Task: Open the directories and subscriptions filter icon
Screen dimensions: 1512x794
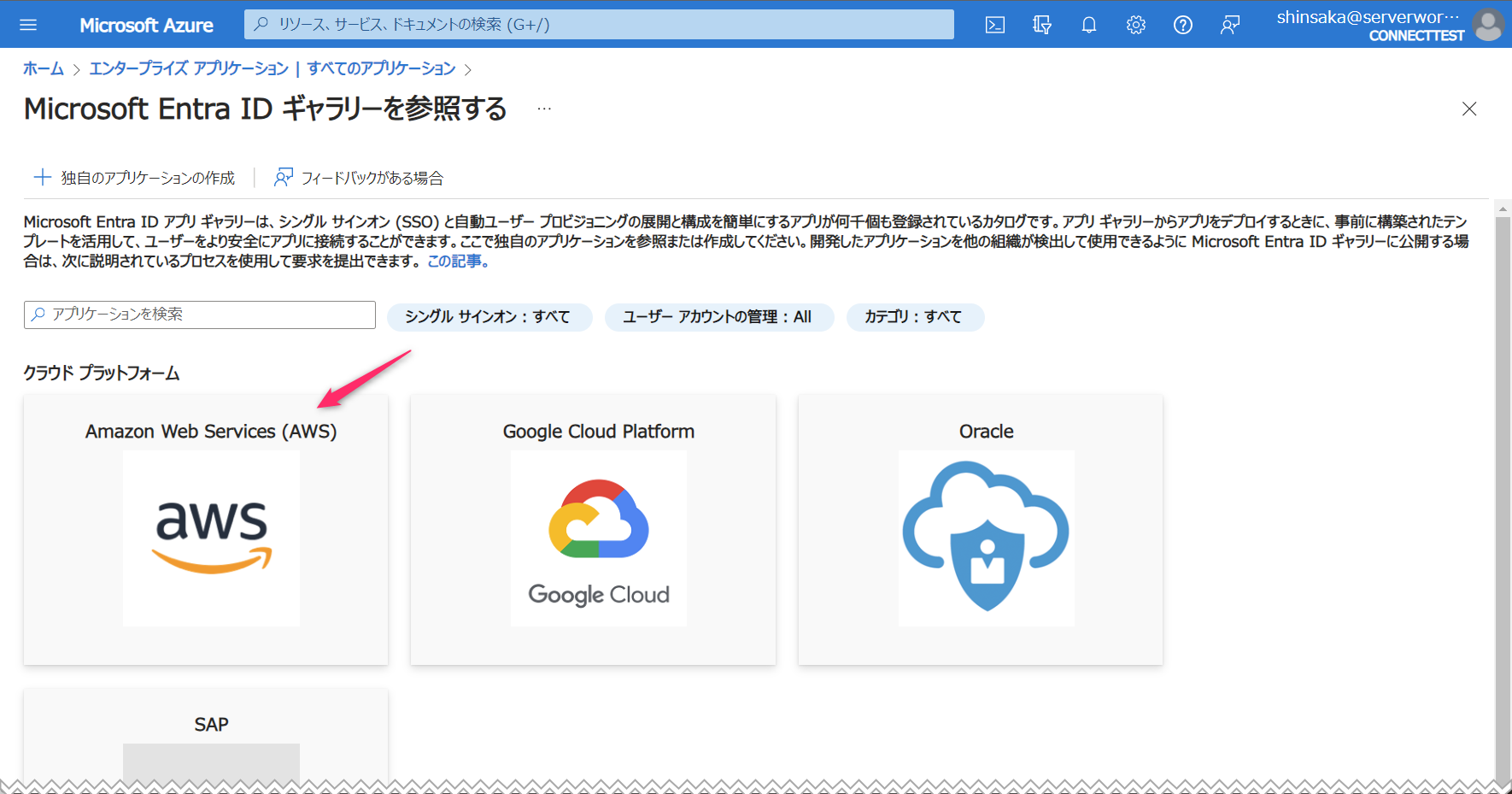Action: 1042,25
